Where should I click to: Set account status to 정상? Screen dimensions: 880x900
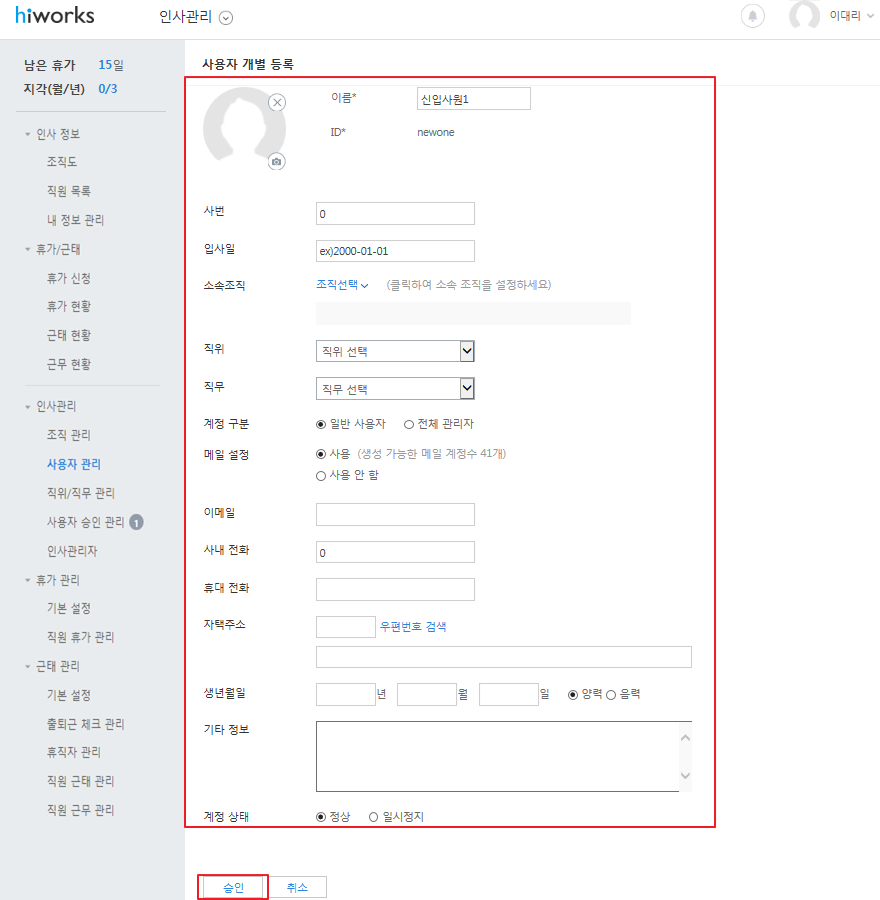(x=321, y=817)
